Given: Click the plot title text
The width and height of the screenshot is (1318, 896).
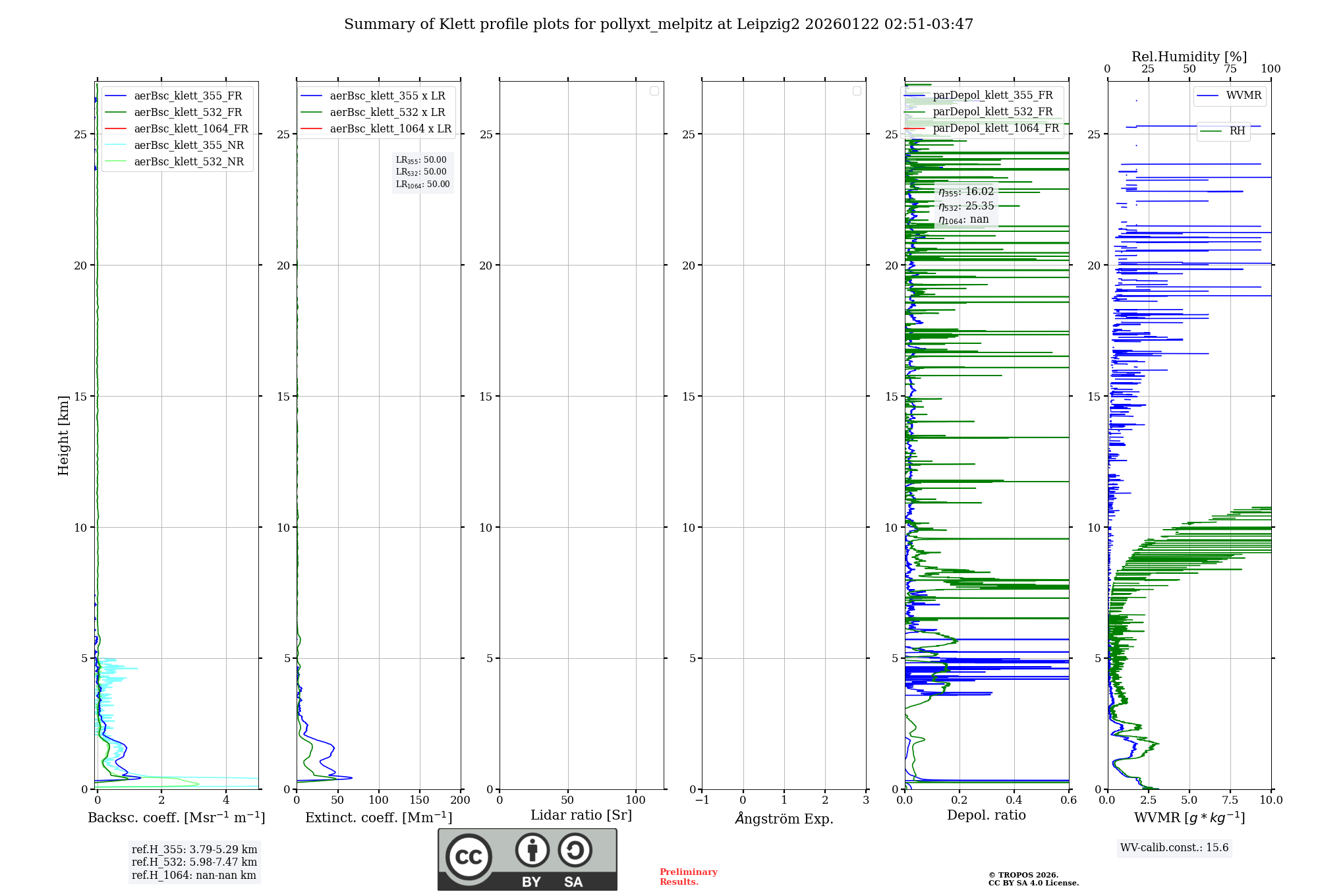Looking at the screenshot, I should [658, 24].
